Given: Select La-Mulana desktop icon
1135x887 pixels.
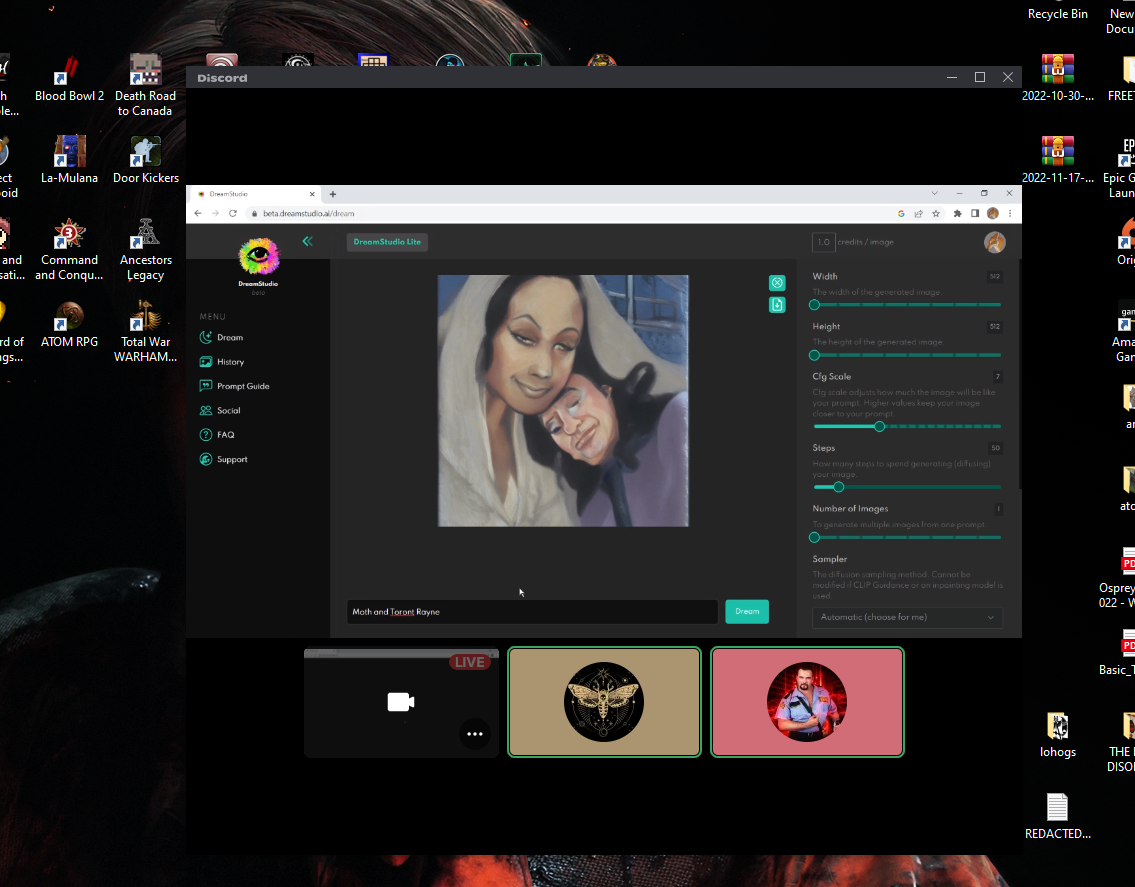Looking at the screenshot, I should (x=69, y=160).
